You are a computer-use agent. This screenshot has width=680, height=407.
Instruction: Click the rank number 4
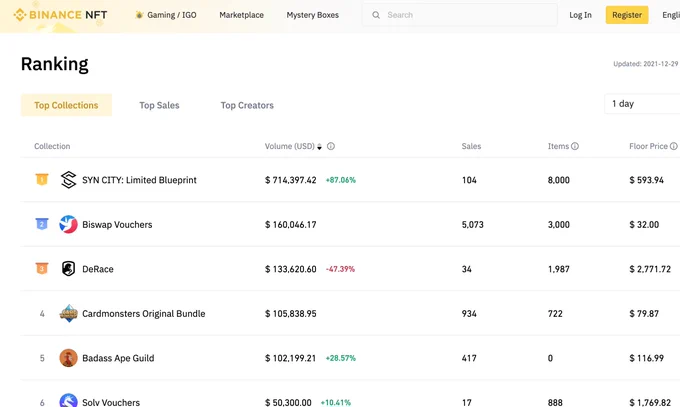pos(42,313)
